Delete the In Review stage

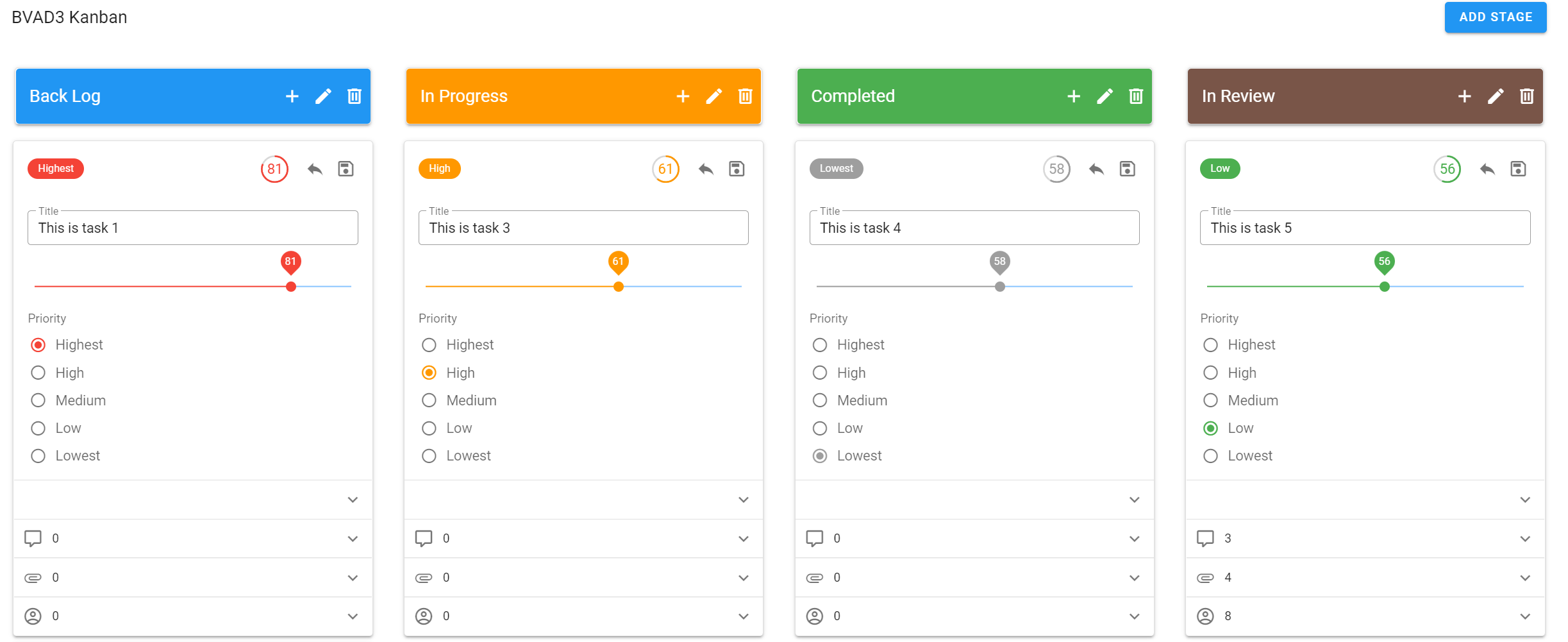tap(1526, 96)
